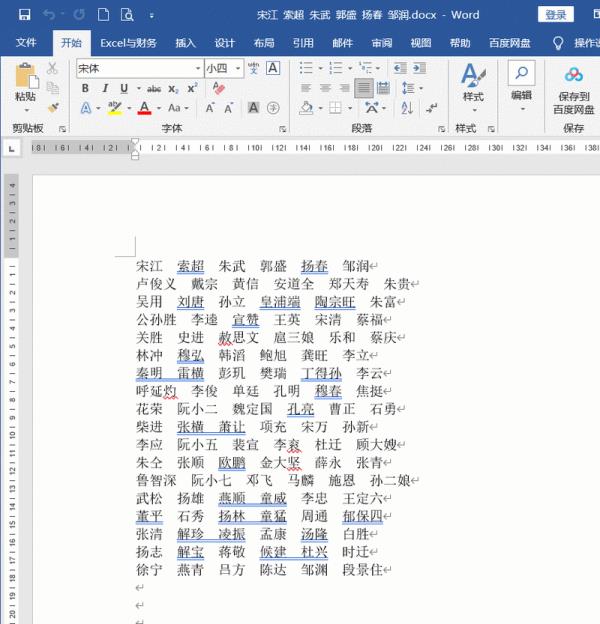Click the bullet list icon
Image resolution: width=600 pixels, height=624 pixels.
(x=306, y=68)
